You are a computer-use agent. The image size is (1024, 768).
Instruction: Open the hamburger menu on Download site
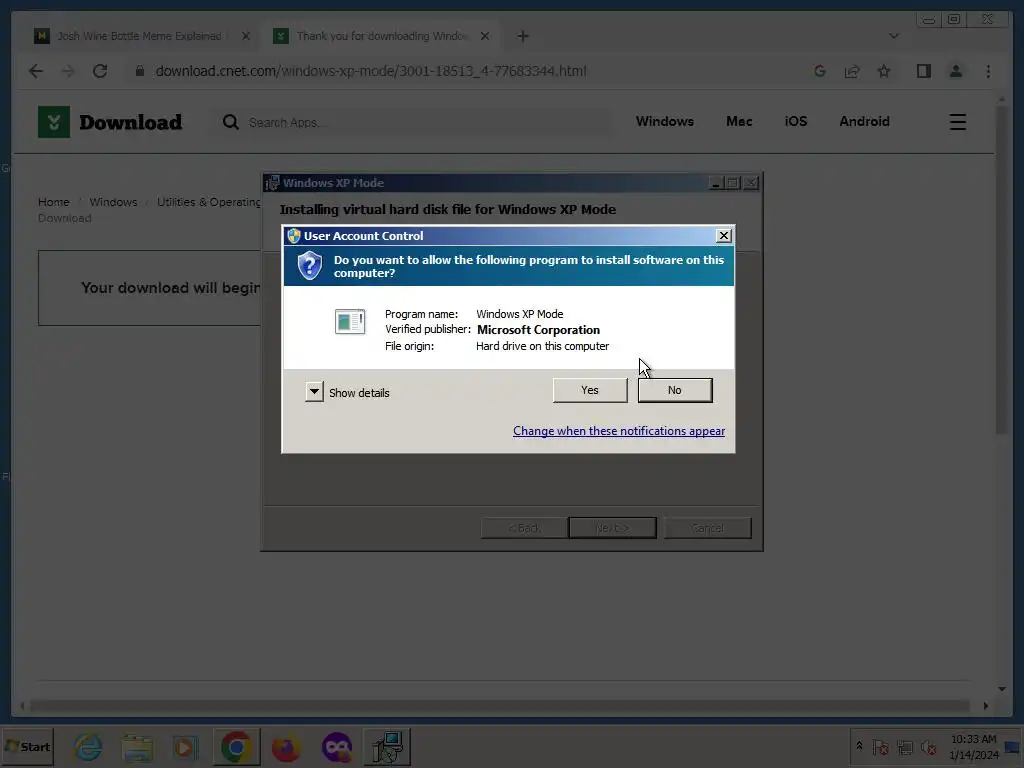(957, 122)
